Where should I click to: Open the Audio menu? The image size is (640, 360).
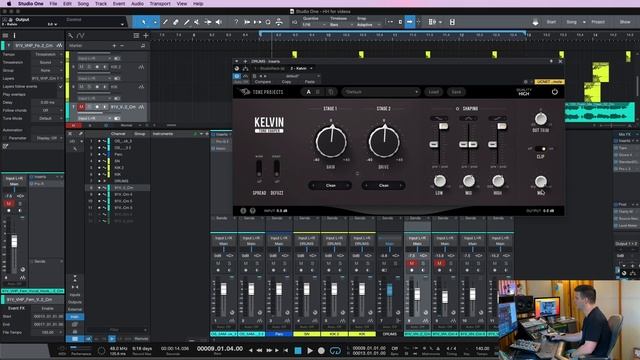pos(137,4)
